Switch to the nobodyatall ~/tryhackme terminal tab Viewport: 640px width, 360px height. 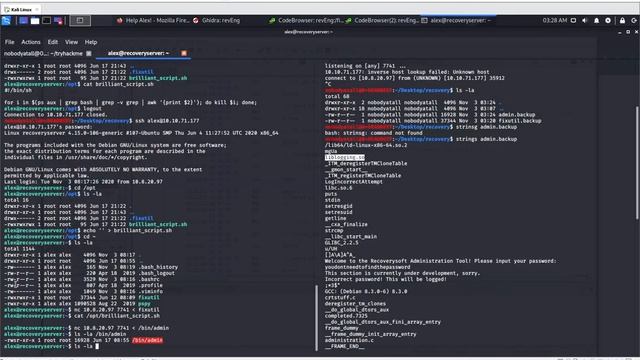[43, 53]
